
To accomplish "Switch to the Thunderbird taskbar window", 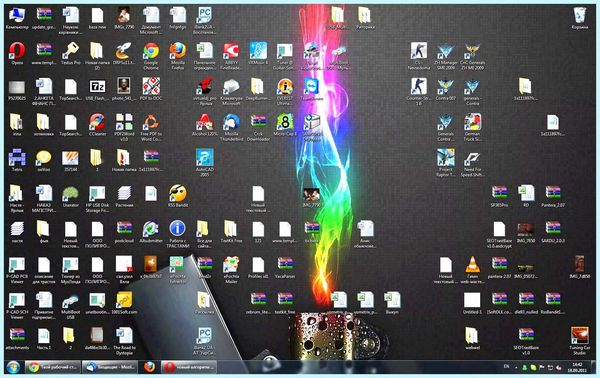I will pos(110,367).
